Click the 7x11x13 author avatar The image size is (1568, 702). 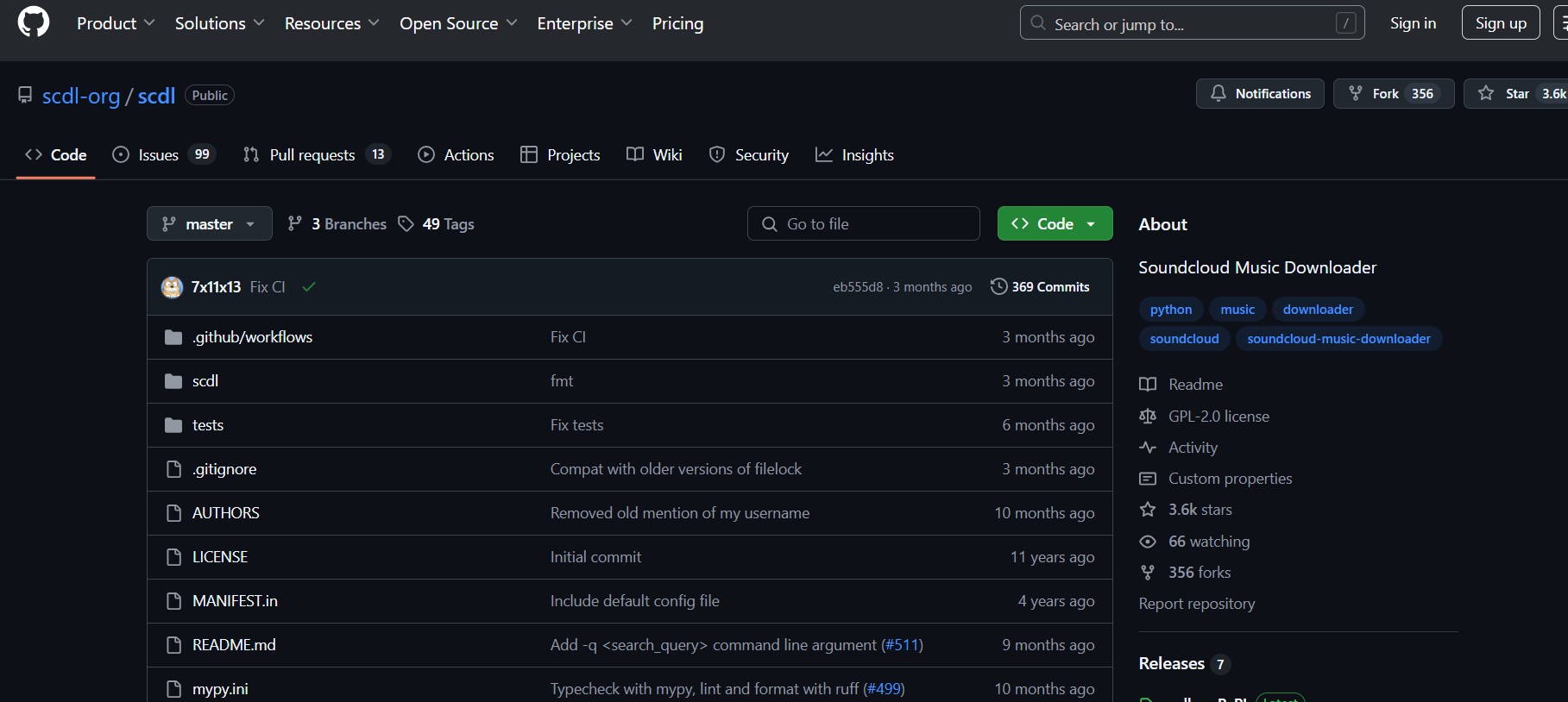172,287
